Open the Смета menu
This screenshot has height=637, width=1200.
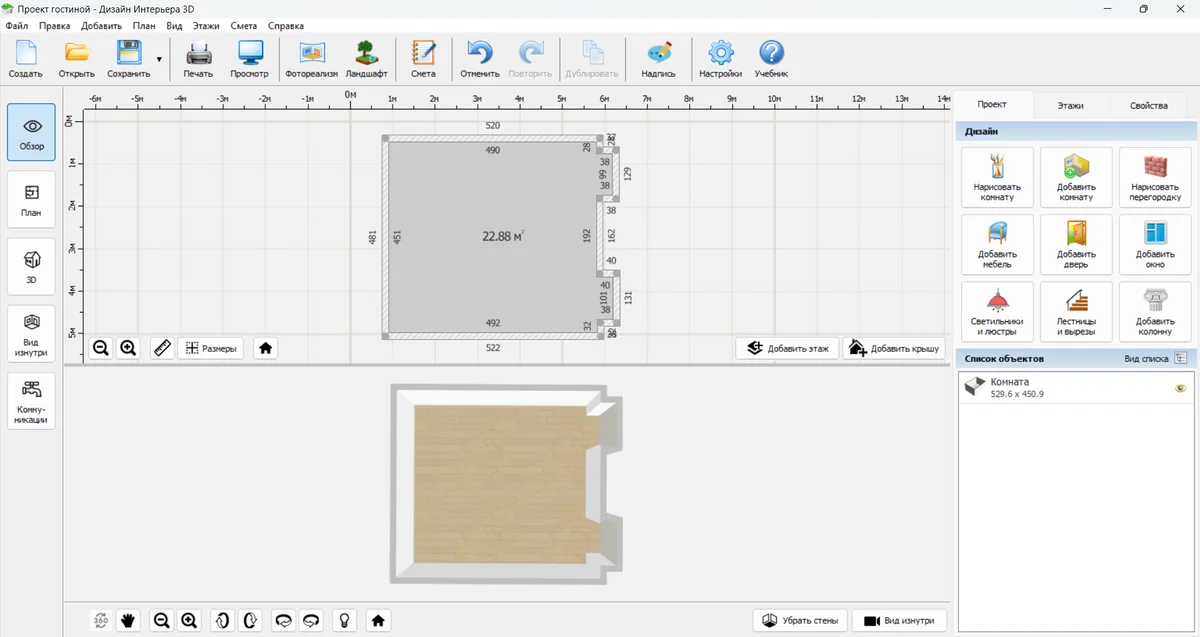tap(244, 25)
